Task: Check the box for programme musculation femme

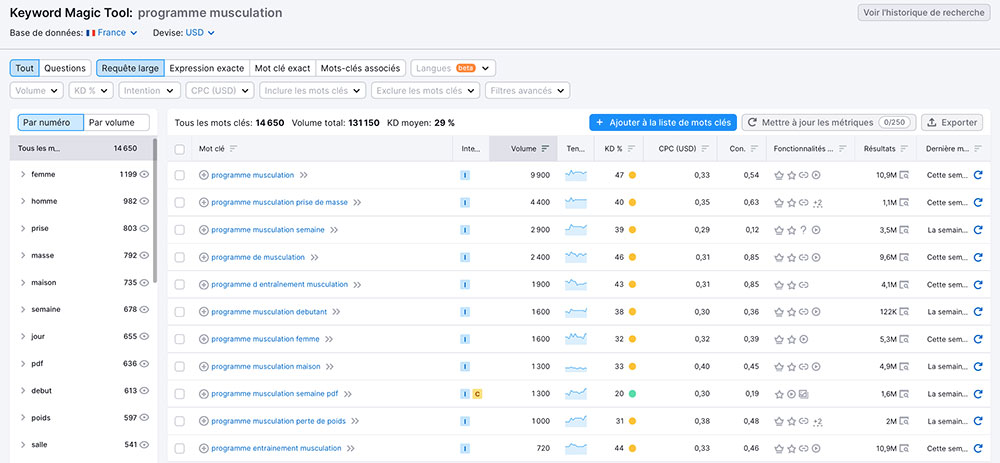Action: coord(180,339)
